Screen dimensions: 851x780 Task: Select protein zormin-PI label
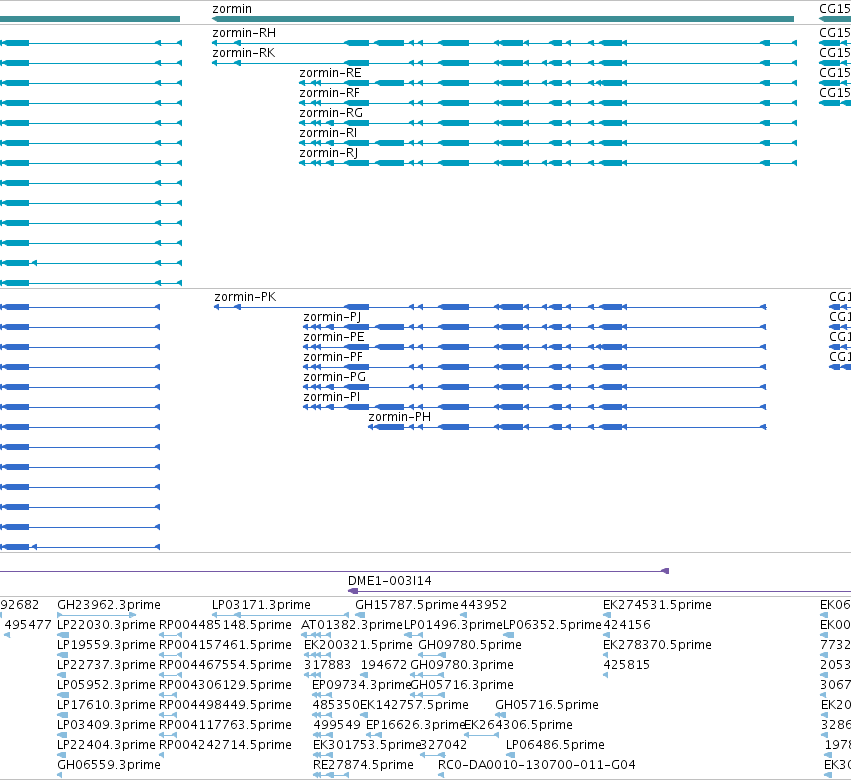331,397
